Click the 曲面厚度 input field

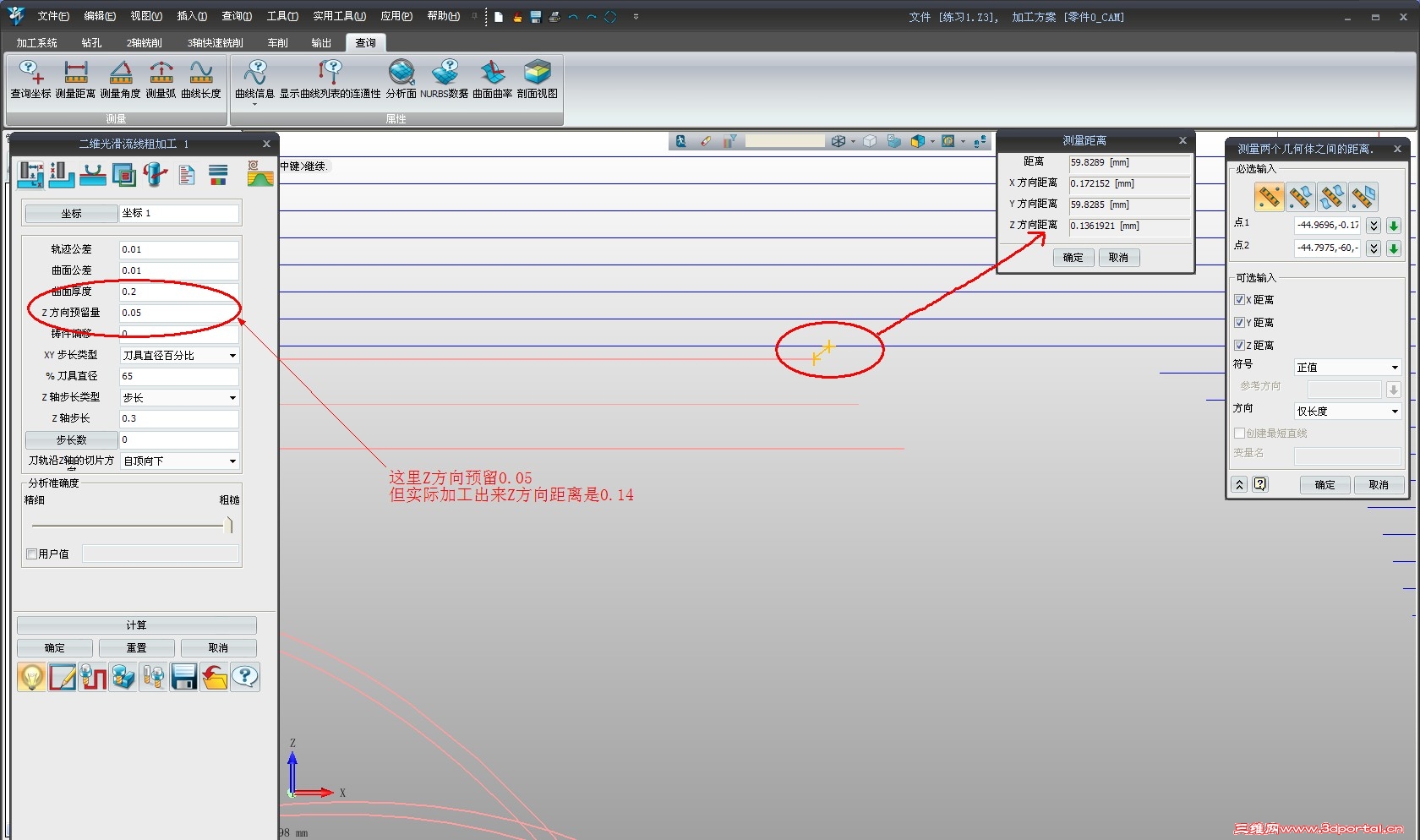click(x=178, y=292)
